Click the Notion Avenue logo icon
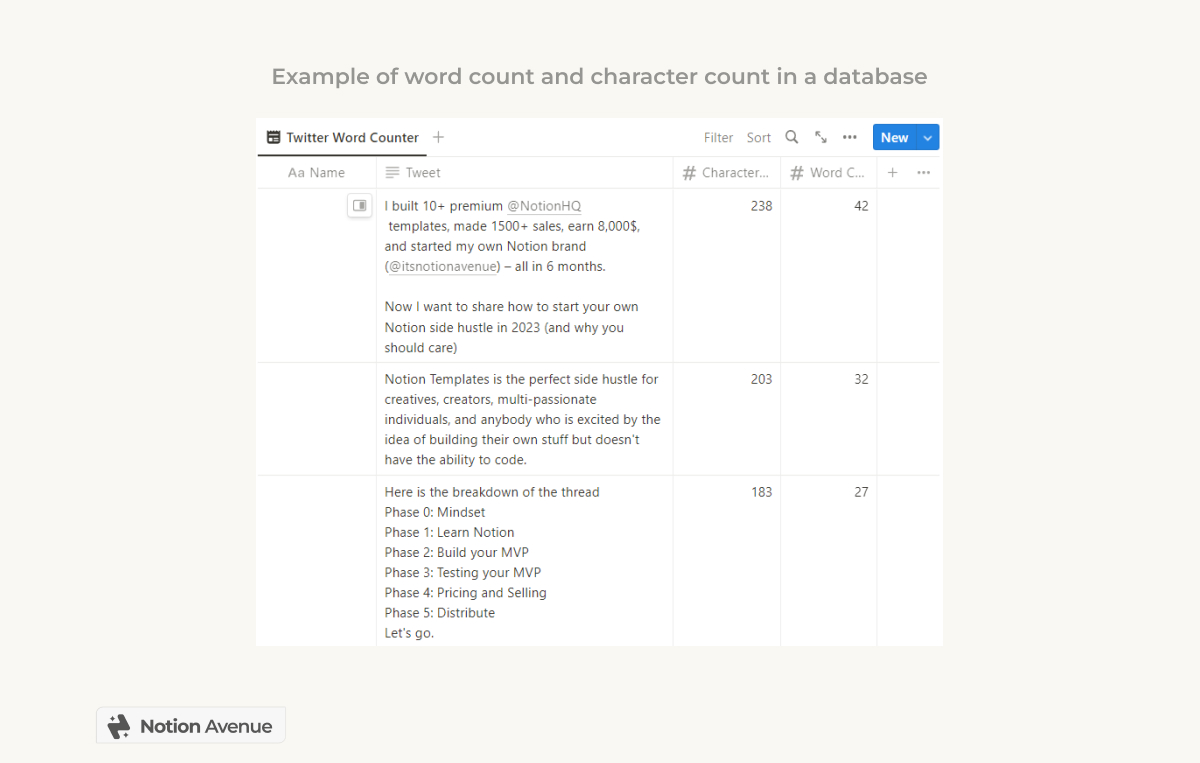This screenshot has width=1200, height=763. point(119,724)
